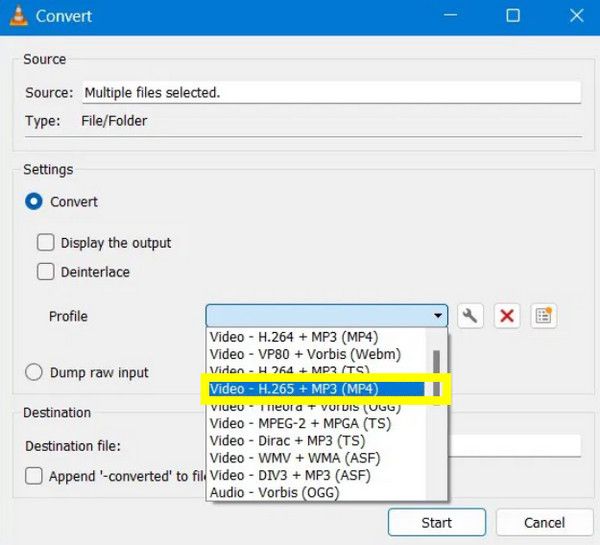Check the Append '-converted' to filename box
The width and height of the screenshot is (600, 545).
pos(34,476)
